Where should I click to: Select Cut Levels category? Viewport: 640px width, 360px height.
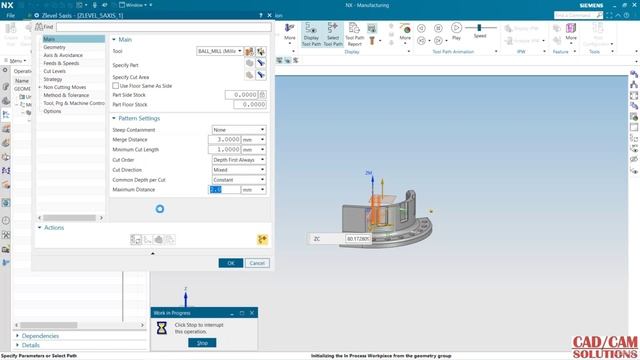coord(54,71)
